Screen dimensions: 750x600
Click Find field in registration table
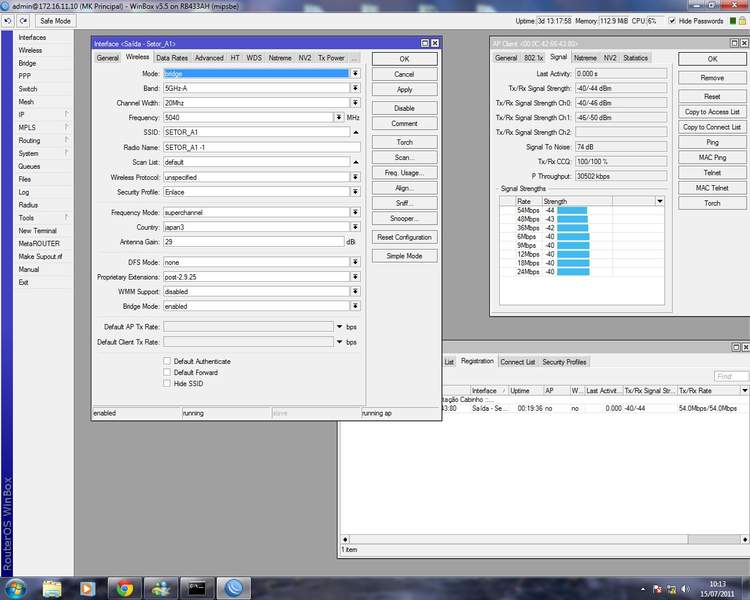(x=730, y=377)
